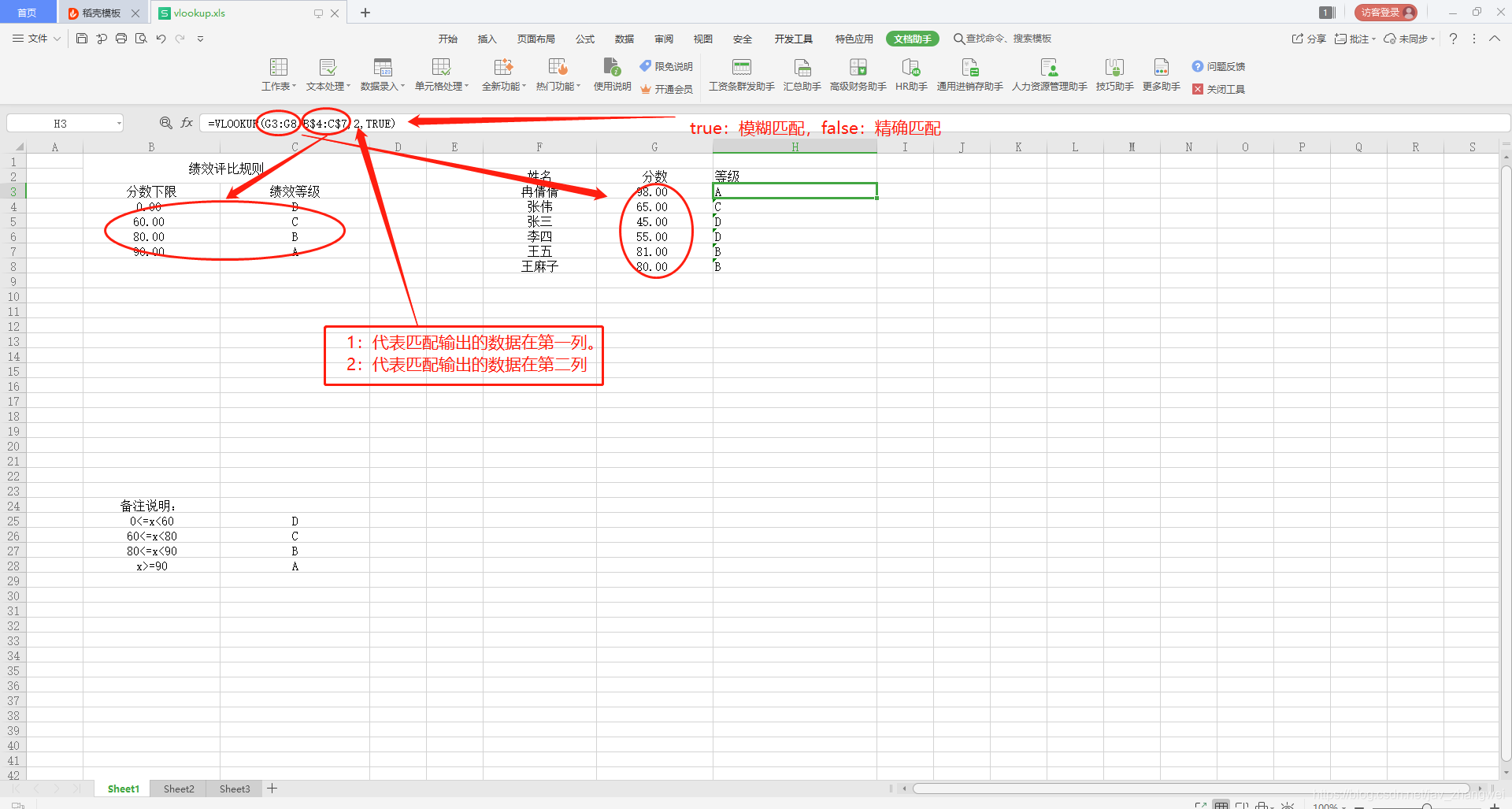1512x809 pixels.
Task: Click the zoom magnifier icon beside fx
Action: [166, 123]
